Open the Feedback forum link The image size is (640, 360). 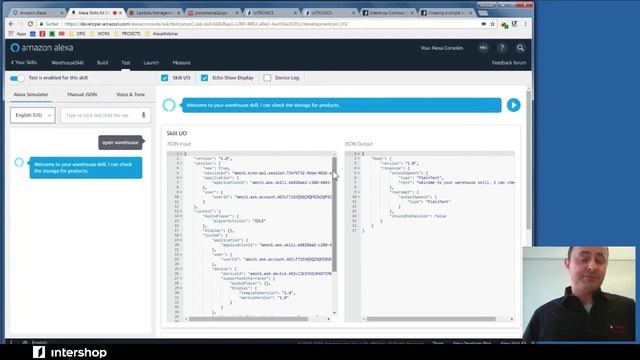(x=509, y=63)
